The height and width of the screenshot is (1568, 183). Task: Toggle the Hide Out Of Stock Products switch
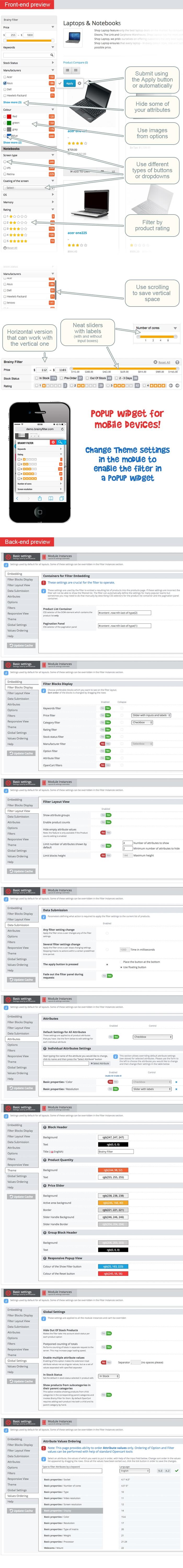(x=106, y=1333)
